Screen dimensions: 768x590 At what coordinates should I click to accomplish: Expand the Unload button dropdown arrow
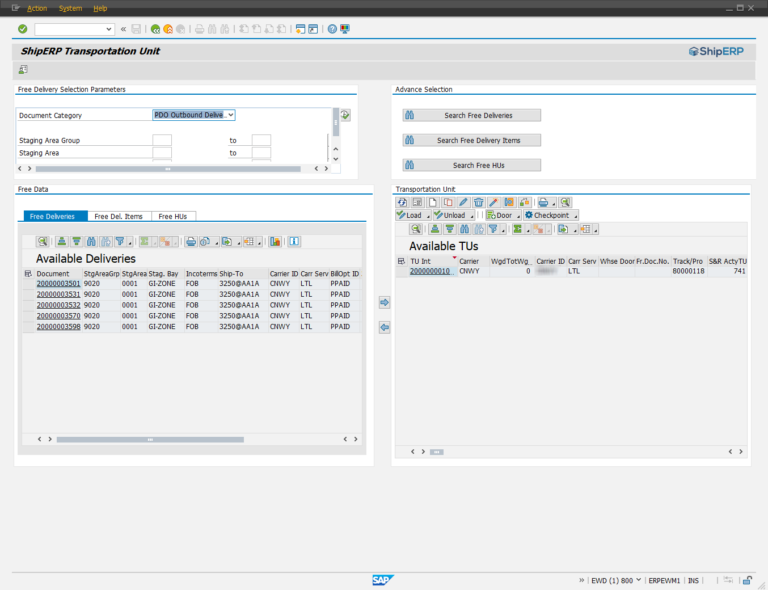472,216
